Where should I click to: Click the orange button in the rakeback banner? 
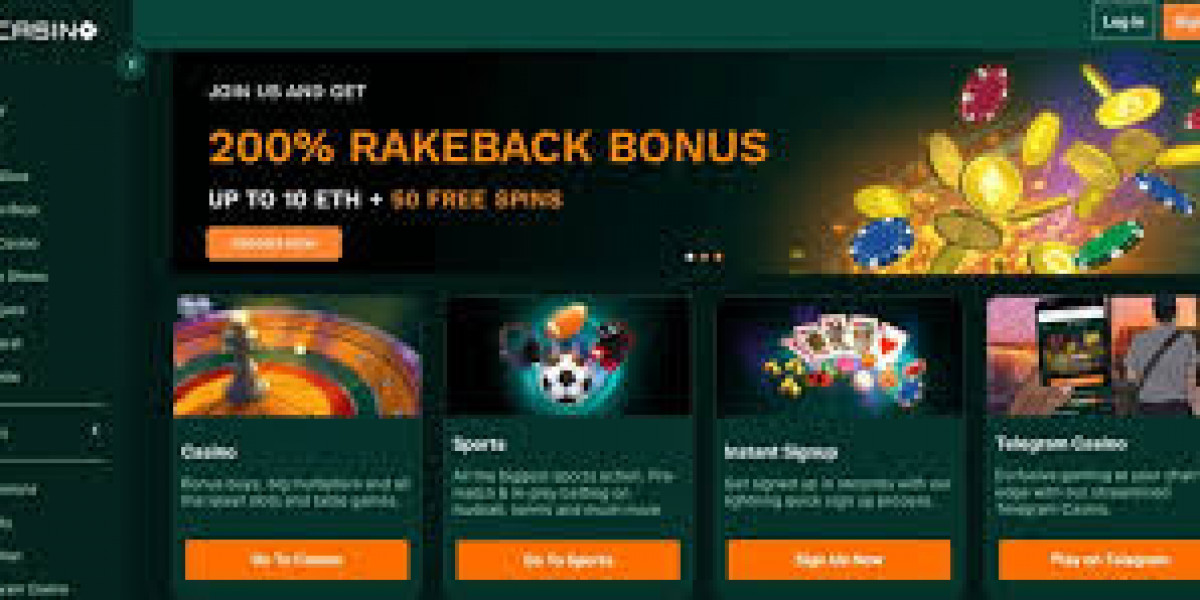click(x=274, y=243)
